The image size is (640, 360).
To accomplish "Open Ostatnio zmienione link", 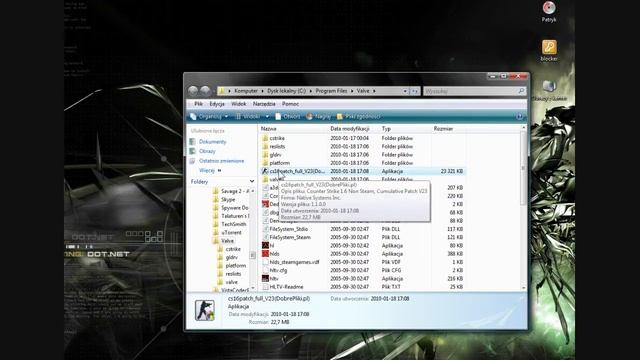I will [x=221, y=161].
